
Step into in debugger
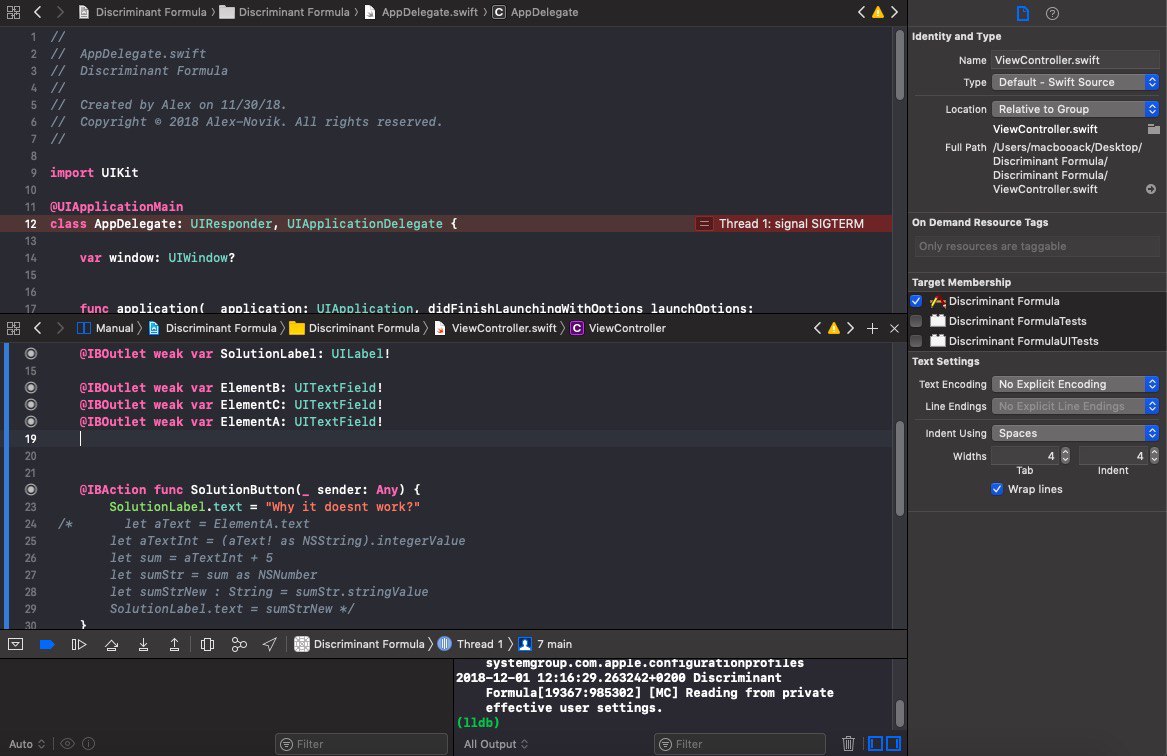(143, 644)
